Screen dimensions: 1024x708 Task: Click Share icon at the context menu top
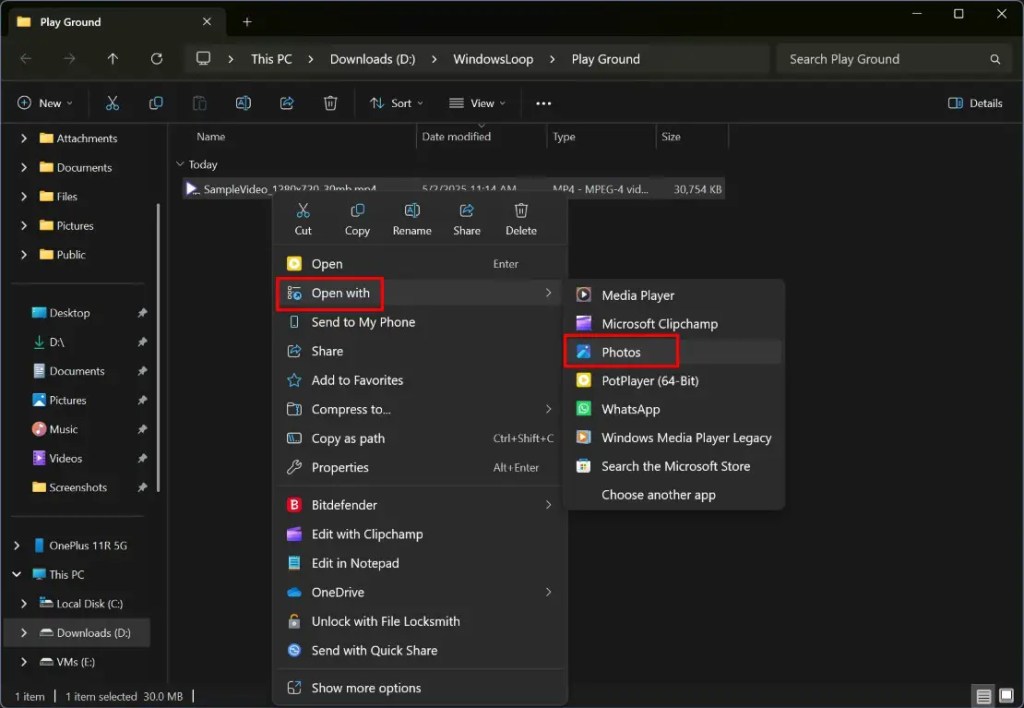[x=466, y=219]
